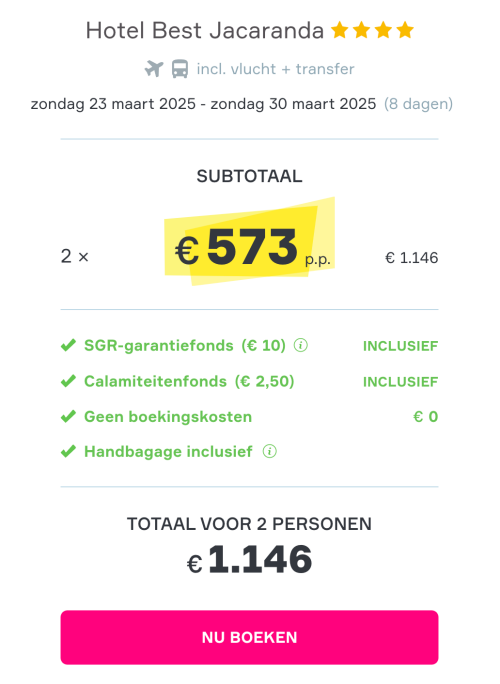Click the highlighted € 573 p.p. price
500x684 pixels.
[x=250, y=247]
